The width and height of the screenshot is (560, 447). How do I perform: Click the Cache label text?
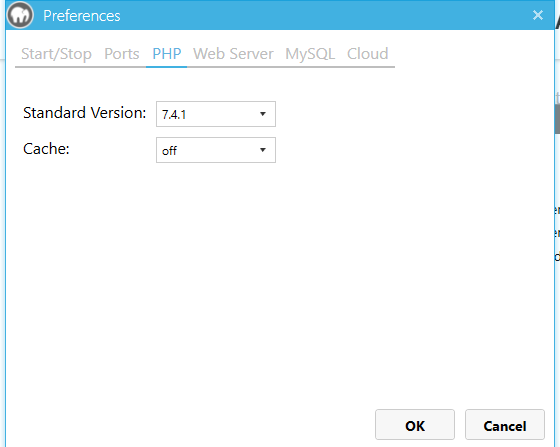46,149
